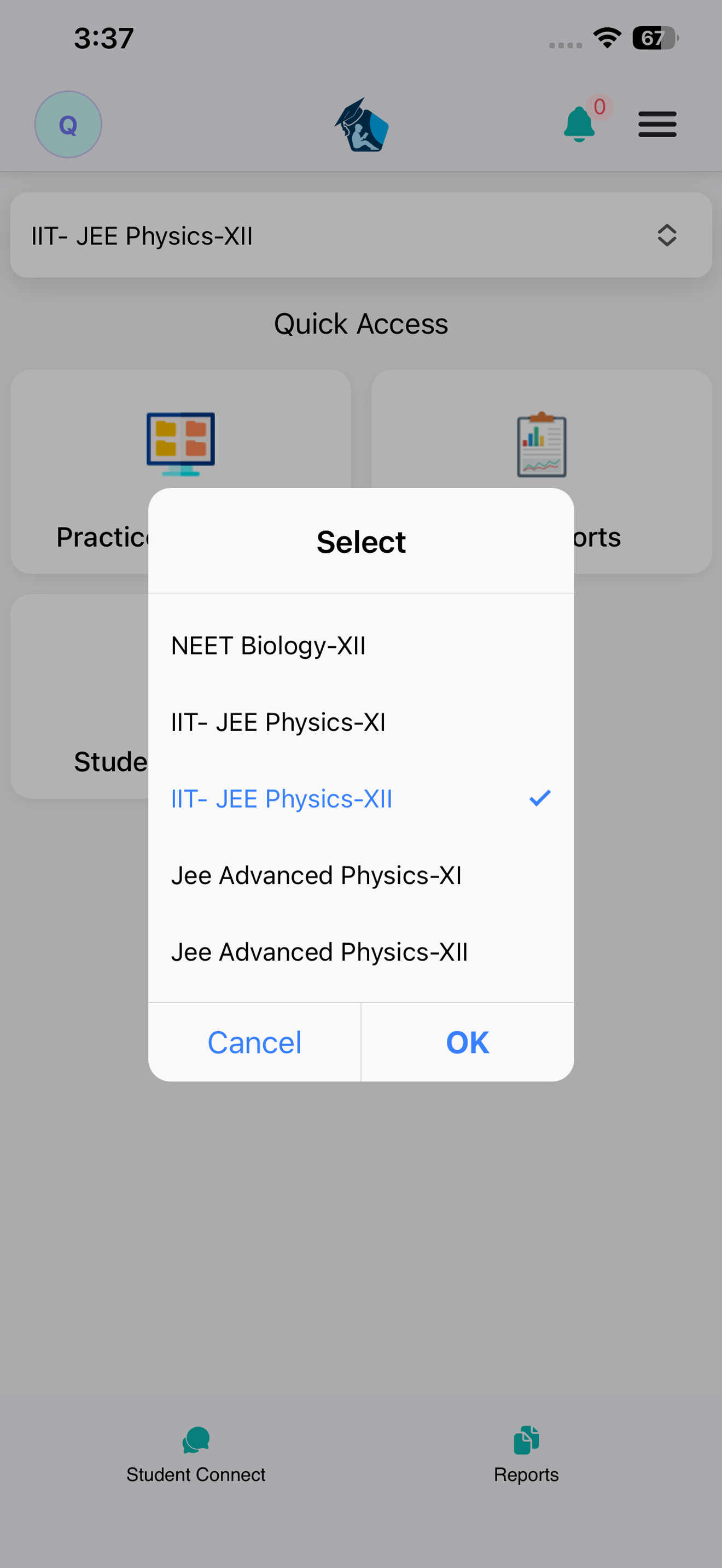This screenshot has width=722, height=1568.
Task: Select Jee Advanced Physics-XII option
Action: tap(361, 952)
